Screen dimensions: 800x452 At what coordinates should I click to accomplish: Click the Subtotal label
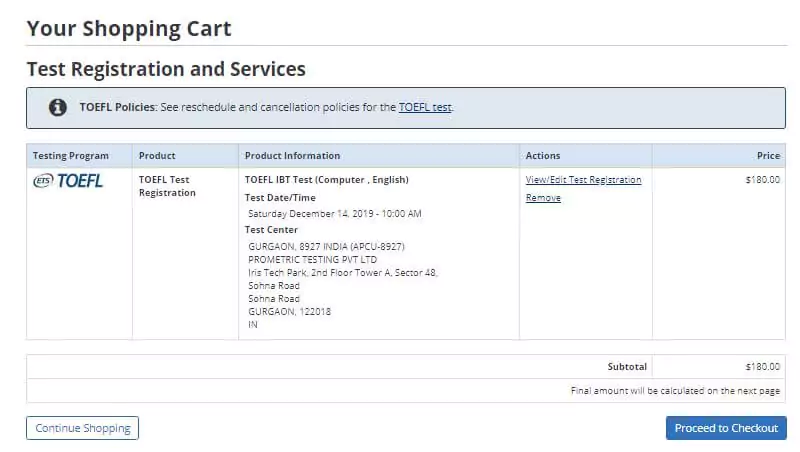[x=627, y=367]
